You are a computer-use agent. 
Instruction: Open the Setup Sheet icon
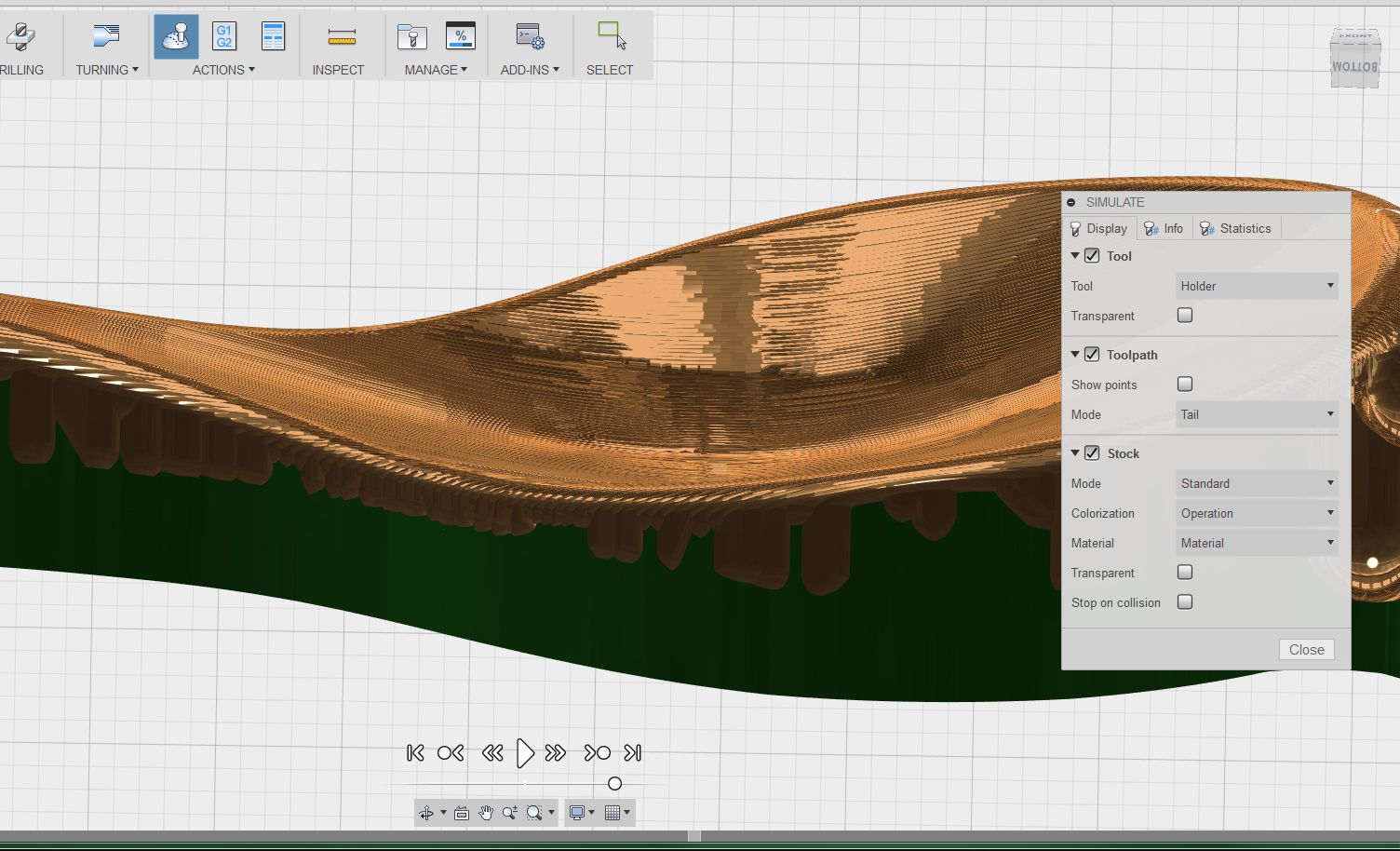[273, 37]
